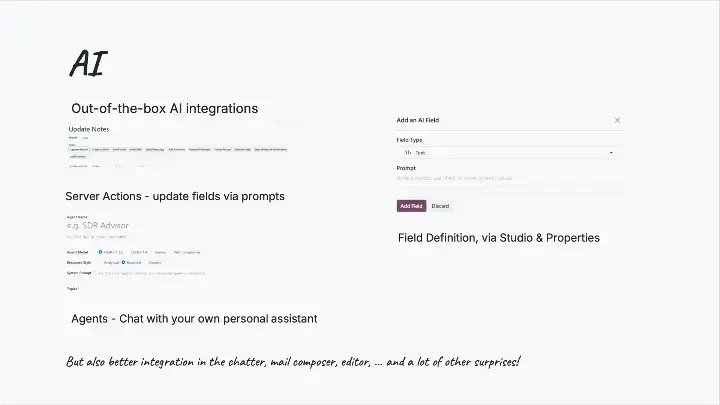Viewport: 720px width, 405px height.
Task: Click the Discard button
Action: [440, 206]
